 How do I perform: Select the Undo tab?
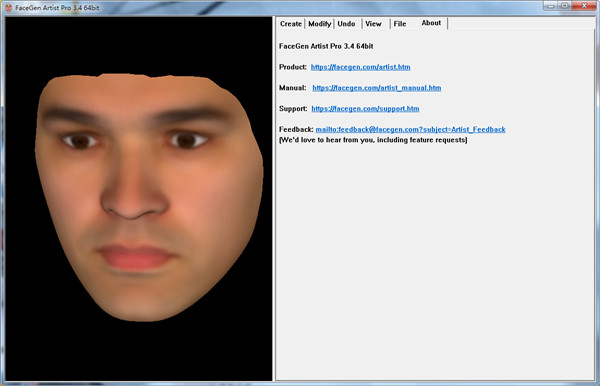[x=346, y=24]
